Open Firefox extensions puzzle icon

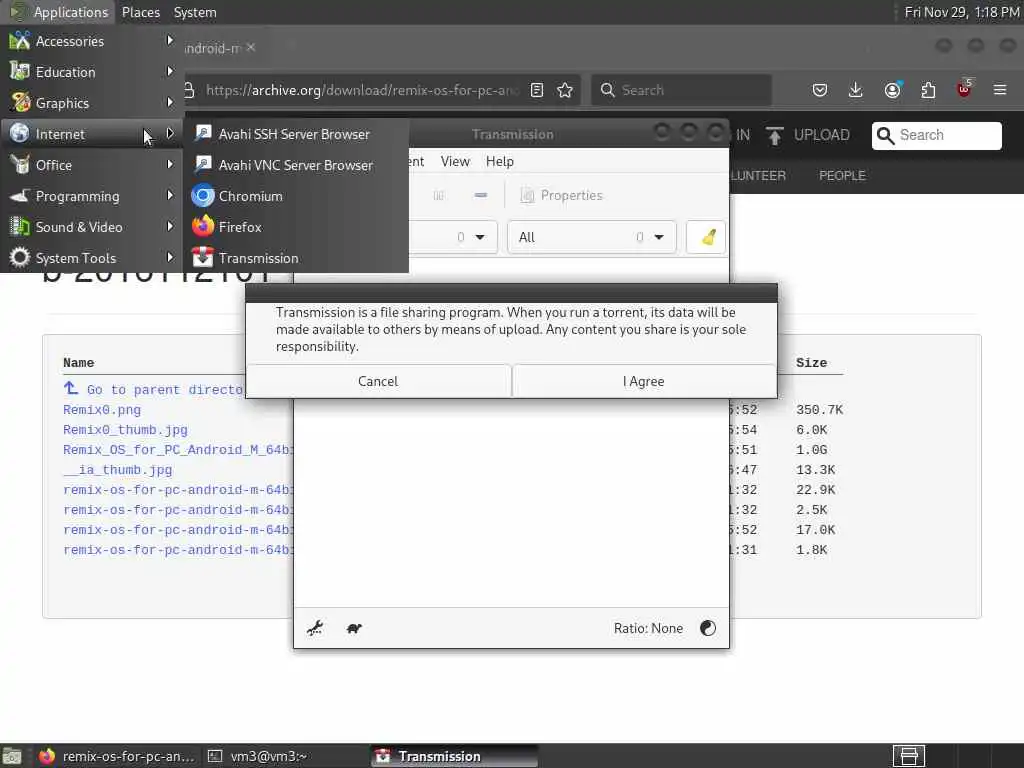[928, 90]
